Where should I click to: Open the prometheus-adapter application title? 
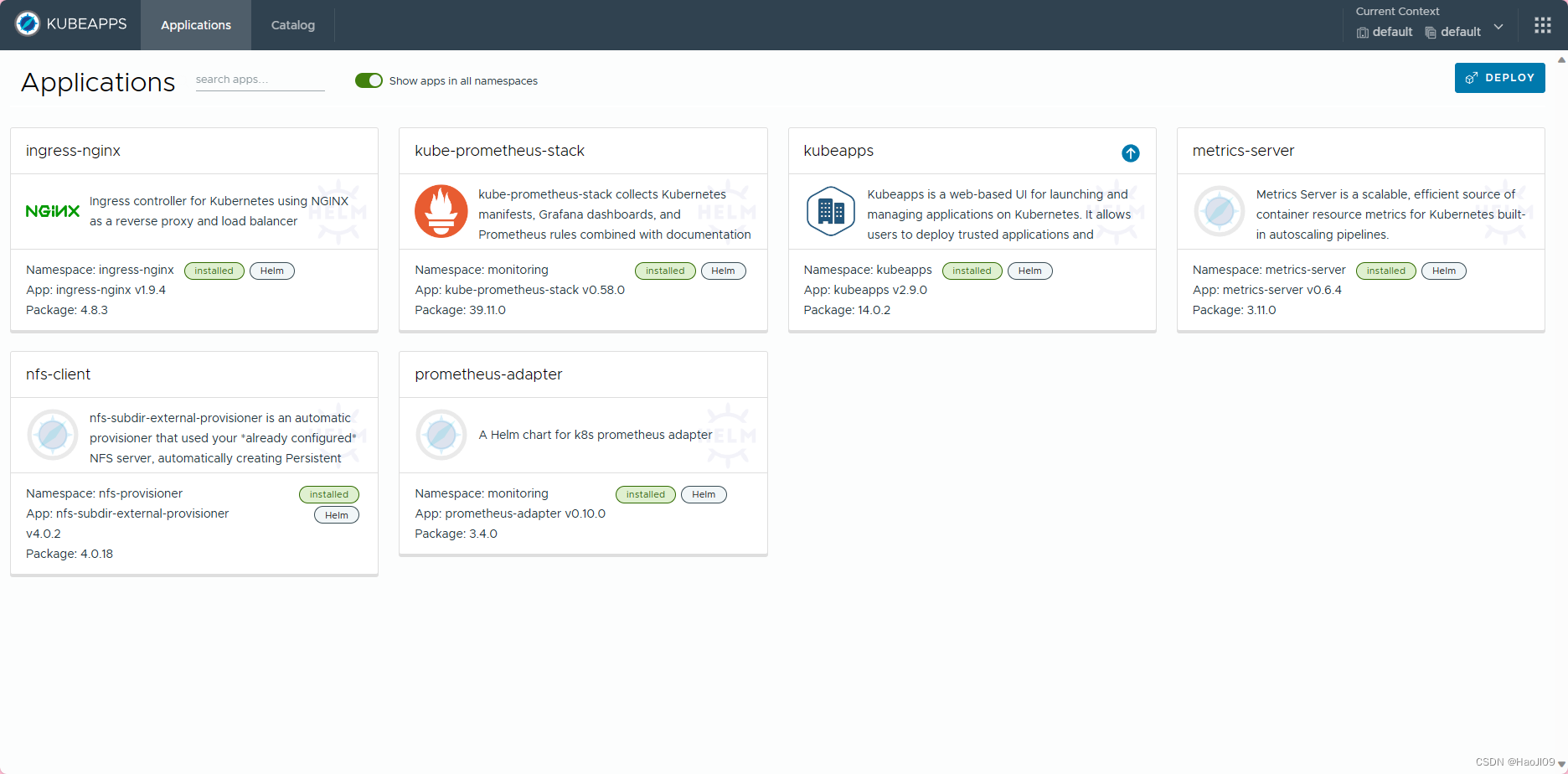488,374
